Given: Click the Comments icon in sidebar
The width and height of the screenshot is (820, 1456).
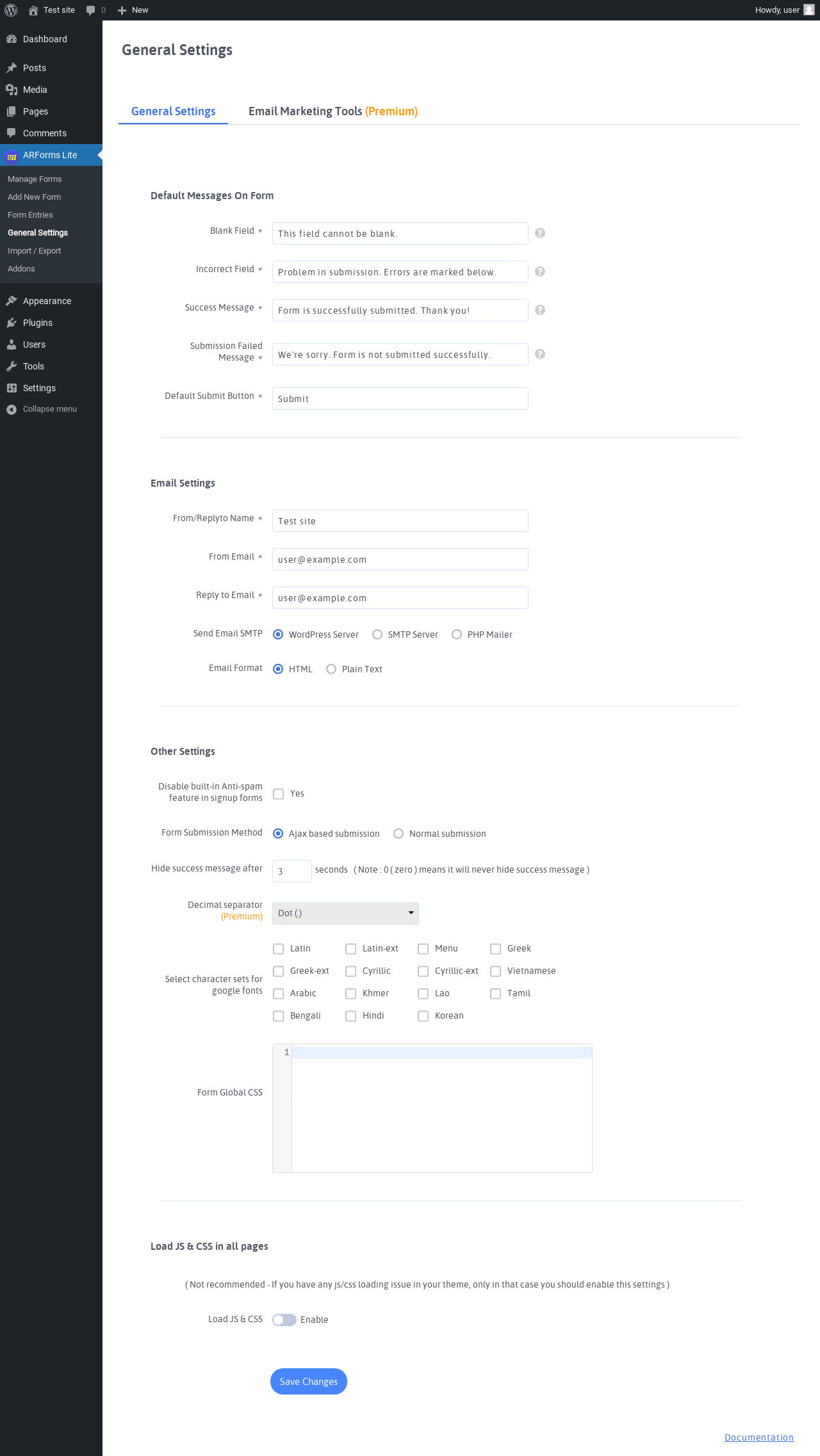Looking at the screenshot, I should pos(12,133).
